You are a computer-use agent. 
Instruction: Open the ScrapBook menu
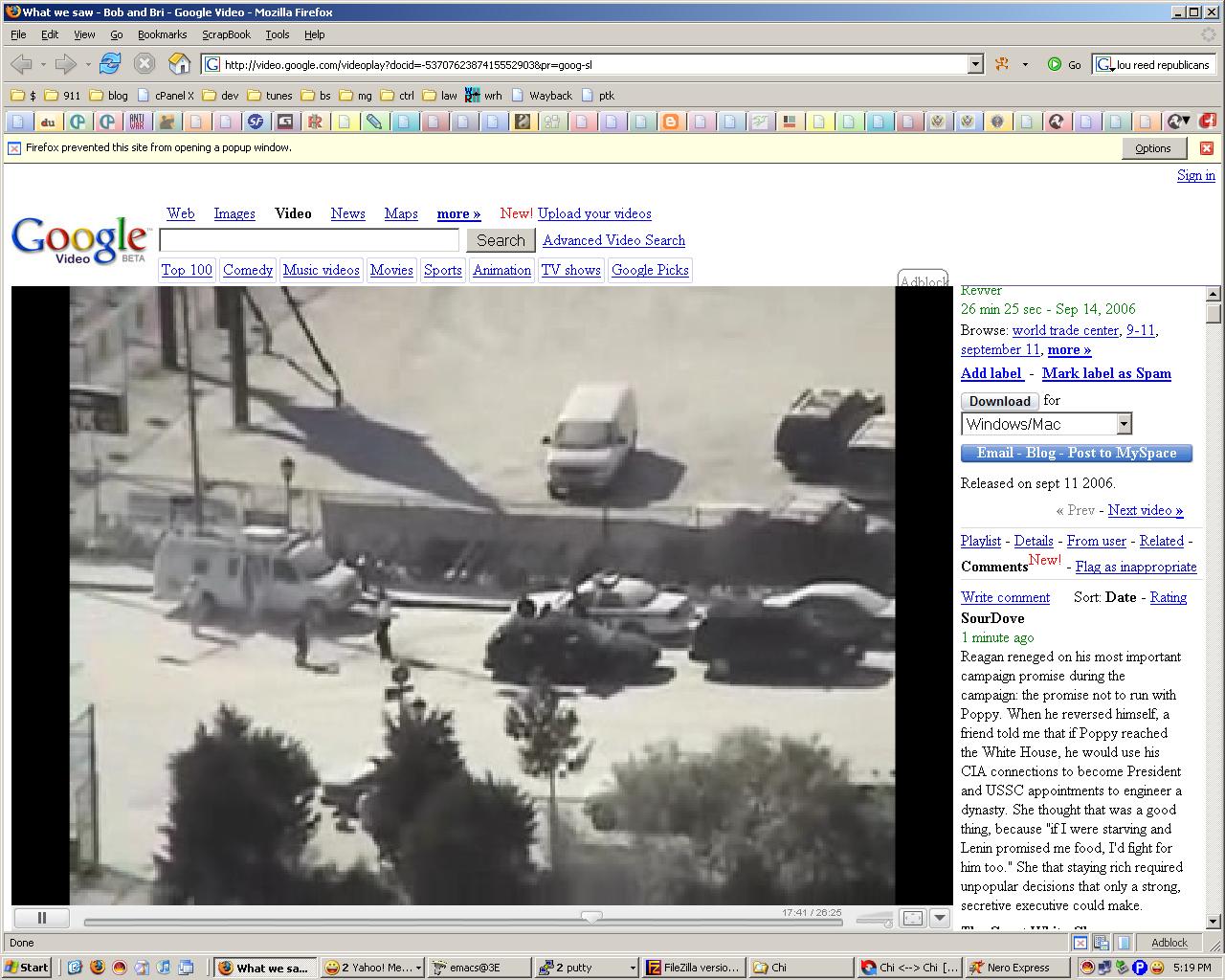pos(226,34)
